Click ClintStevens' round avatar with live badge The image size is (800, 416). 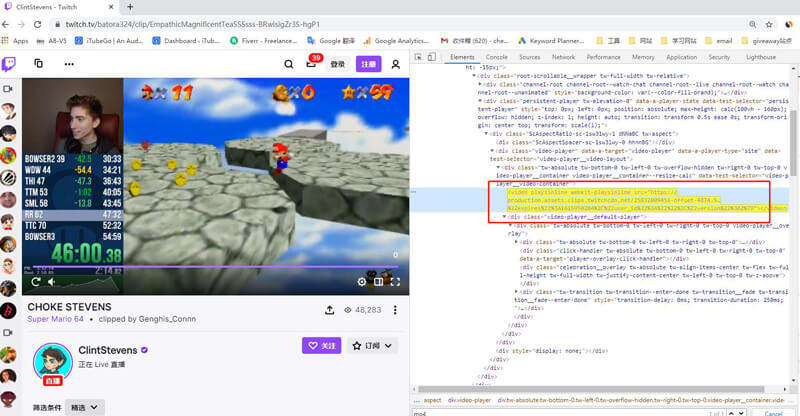[x=53, y=363]
